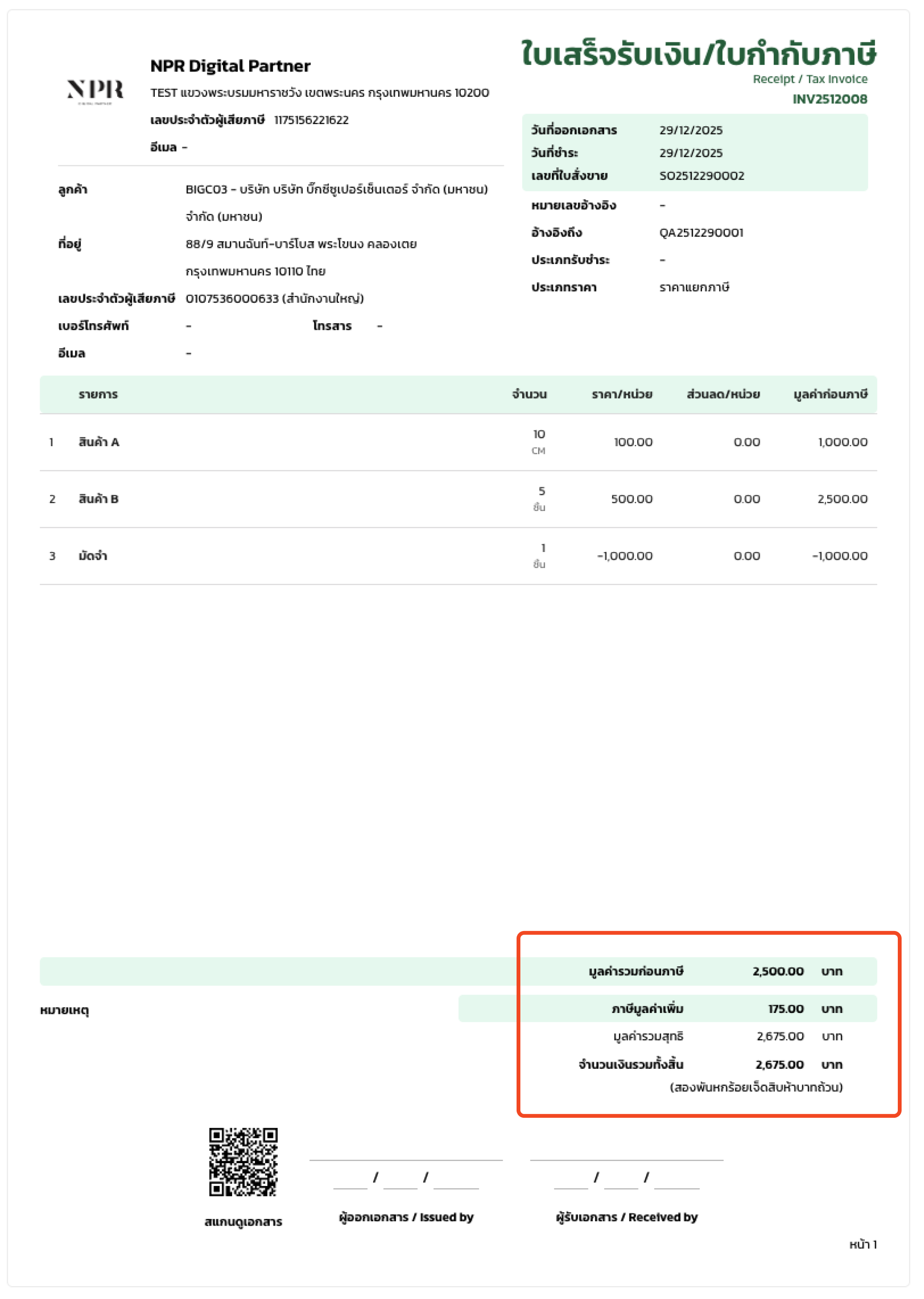
Task: Select the first item row สินค้า A
Action: 99,442
